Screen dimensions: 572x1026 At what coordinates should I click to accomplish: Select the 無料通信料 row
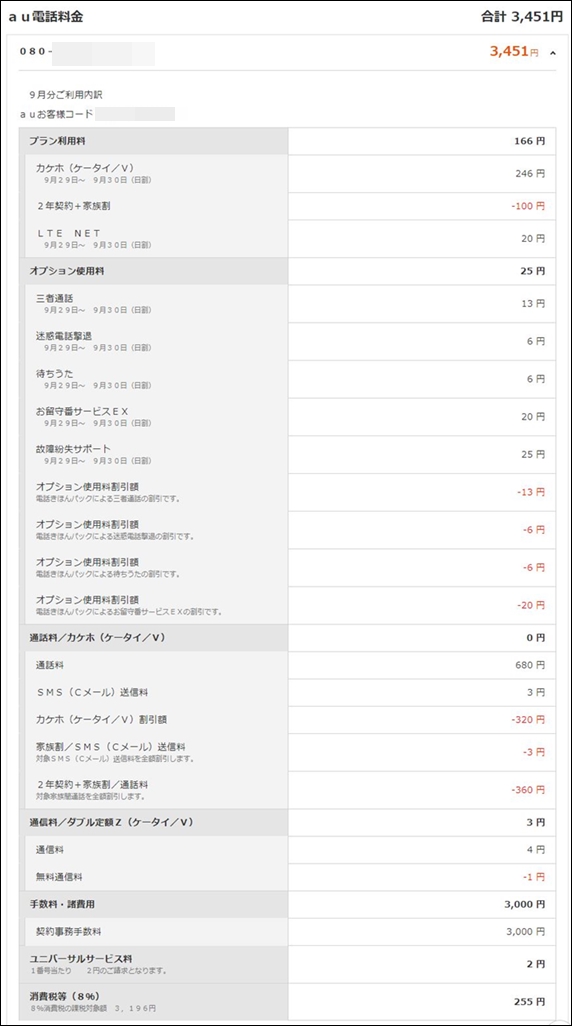click(287, 877)
